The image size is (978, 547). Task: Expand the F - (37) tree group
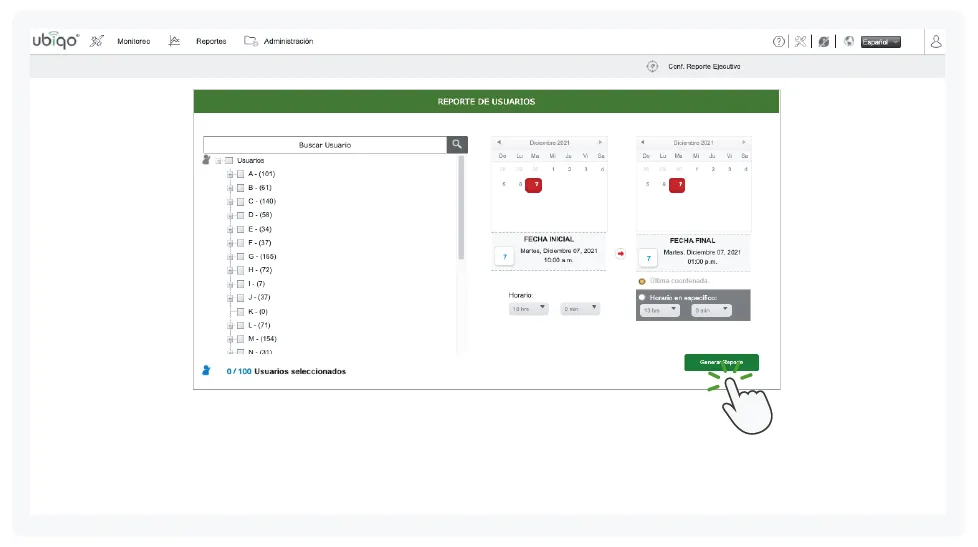point(230,243)
